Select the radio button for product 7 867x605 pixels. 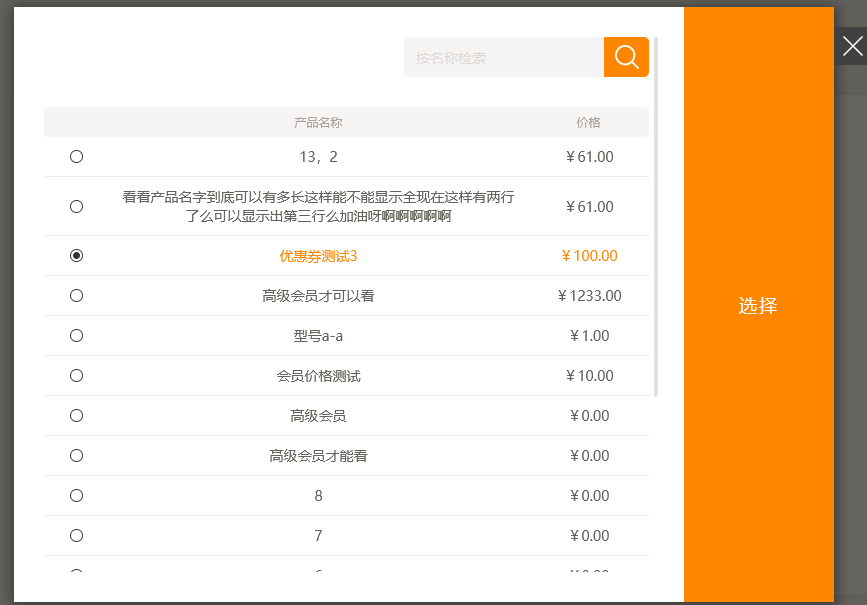pos(77,536)
